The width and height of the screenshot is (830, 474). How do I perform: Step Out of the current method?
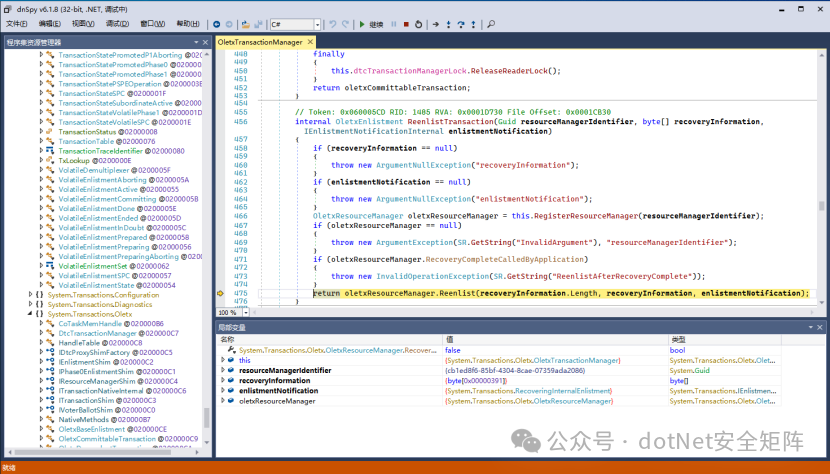(x=473, y=24)
